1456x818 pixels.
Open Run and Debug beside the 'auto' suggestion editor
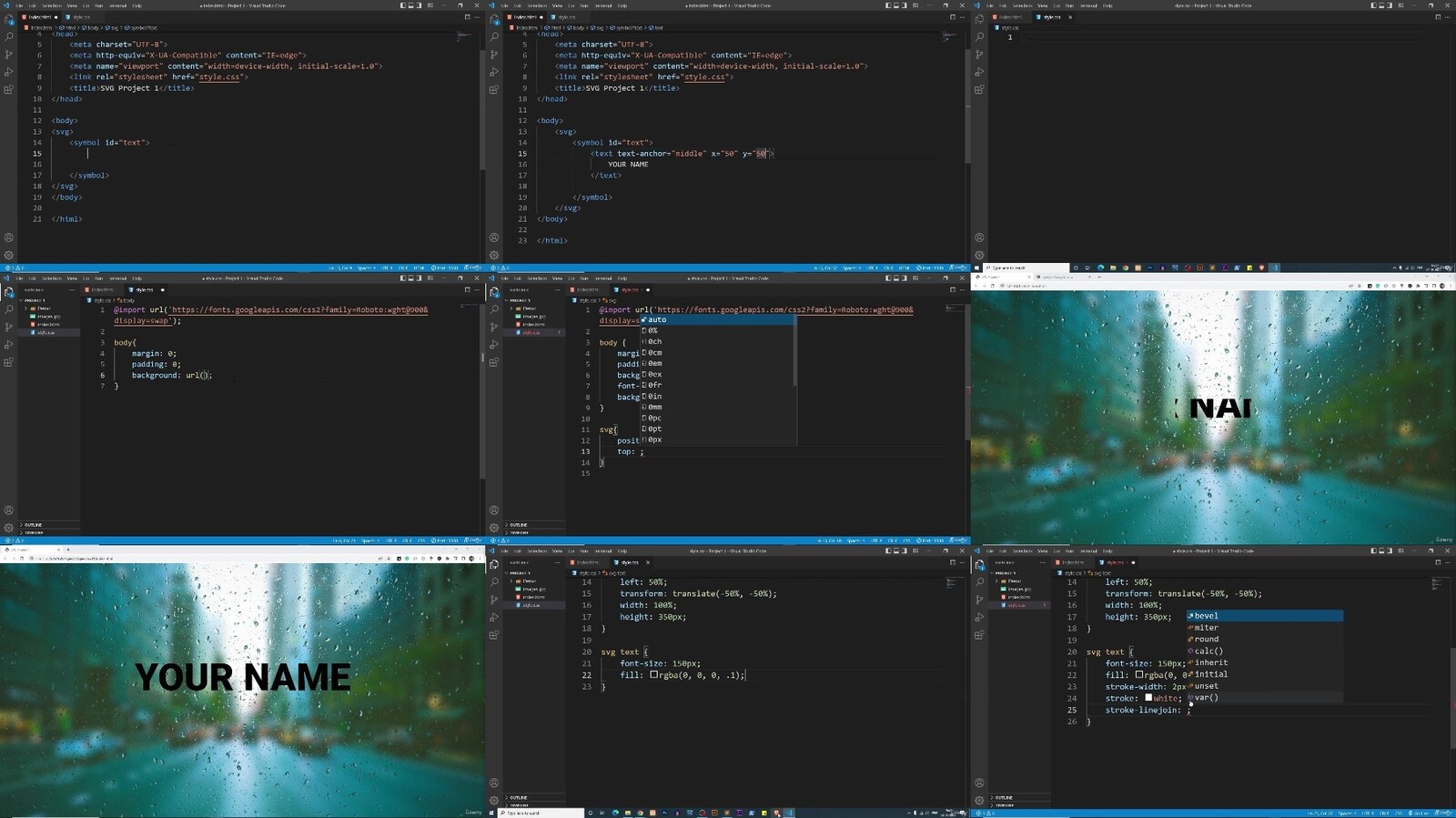click(494, 345)
